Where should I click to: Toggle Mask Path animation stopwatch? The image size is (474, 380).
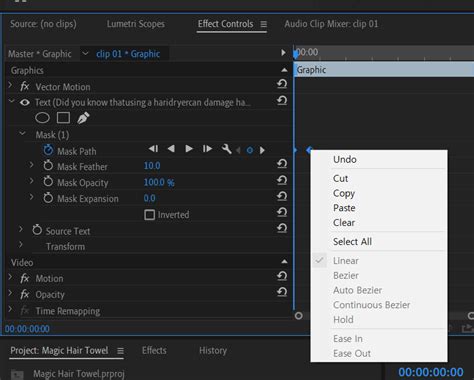(48, 150)
